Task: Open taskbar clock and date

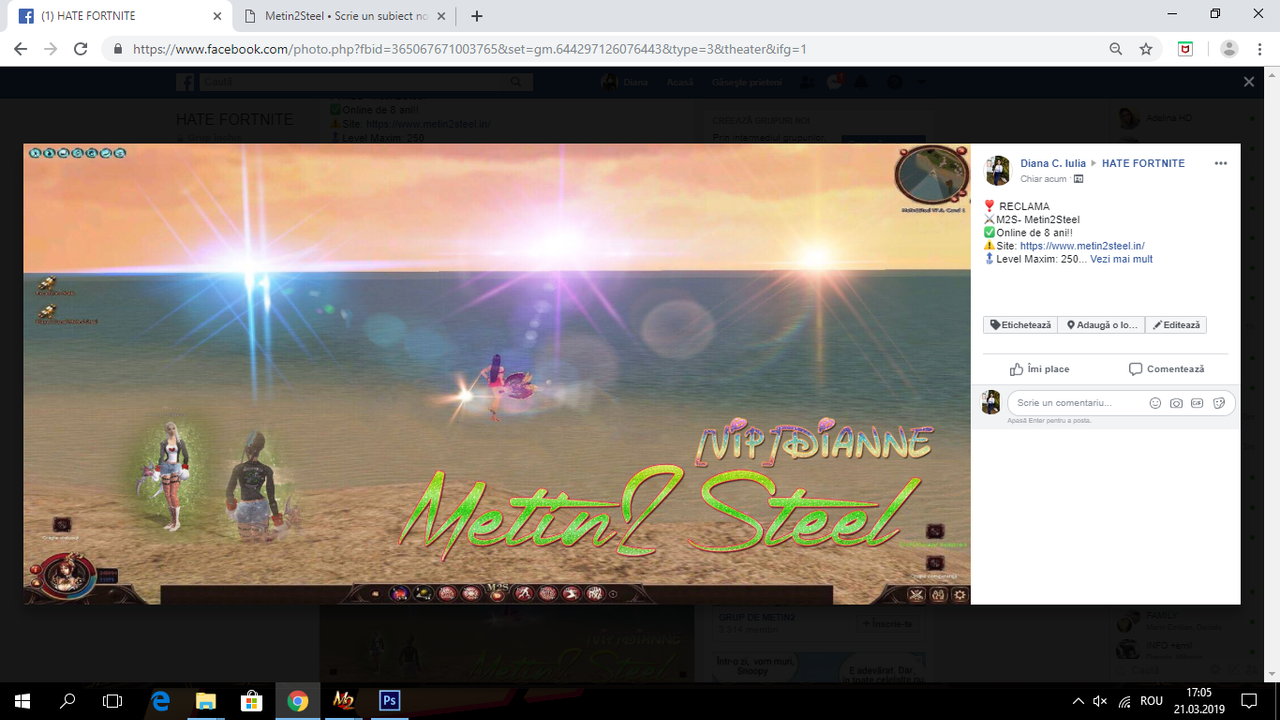Action: (x=1198, y=700)
